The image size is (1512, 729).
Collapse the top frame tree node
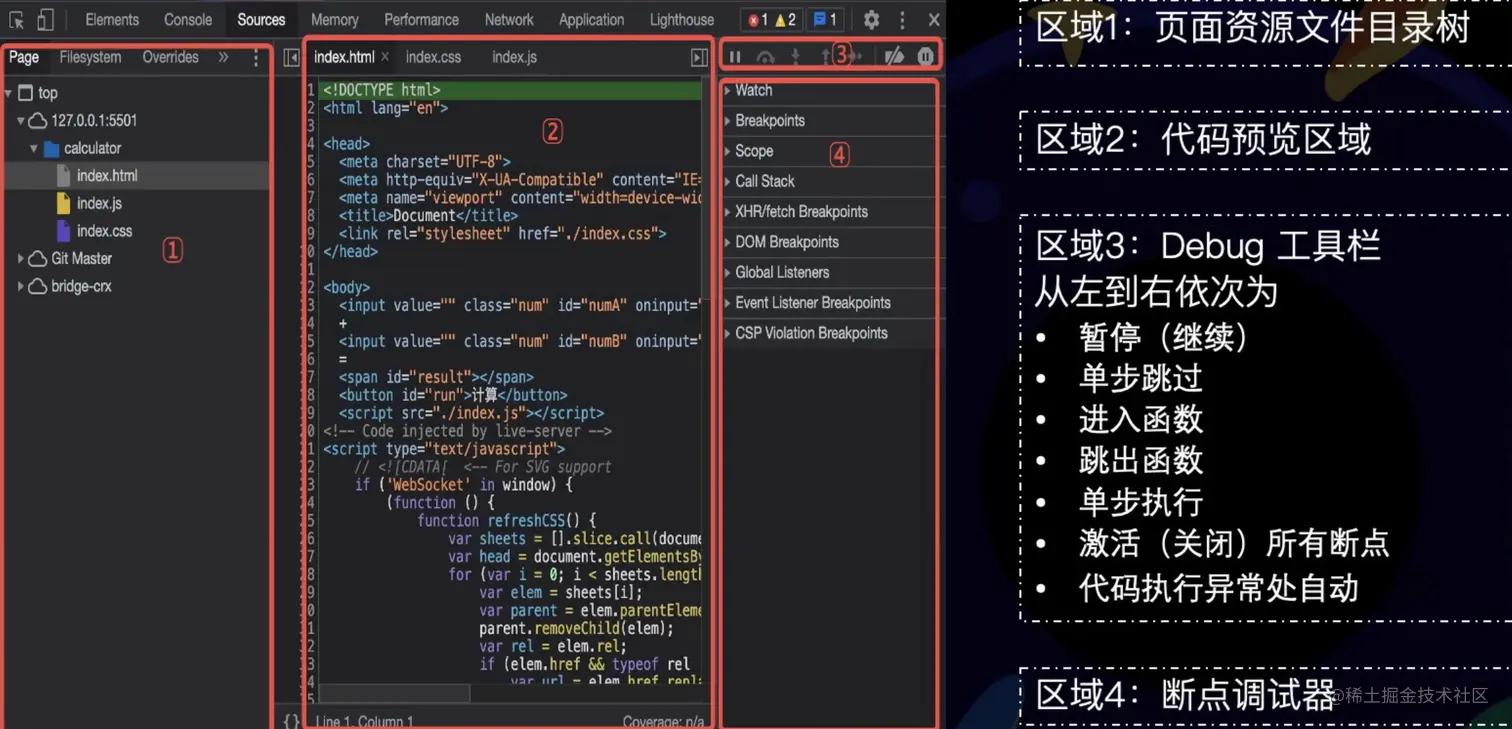pyautogui.click(x=9, y=93)
